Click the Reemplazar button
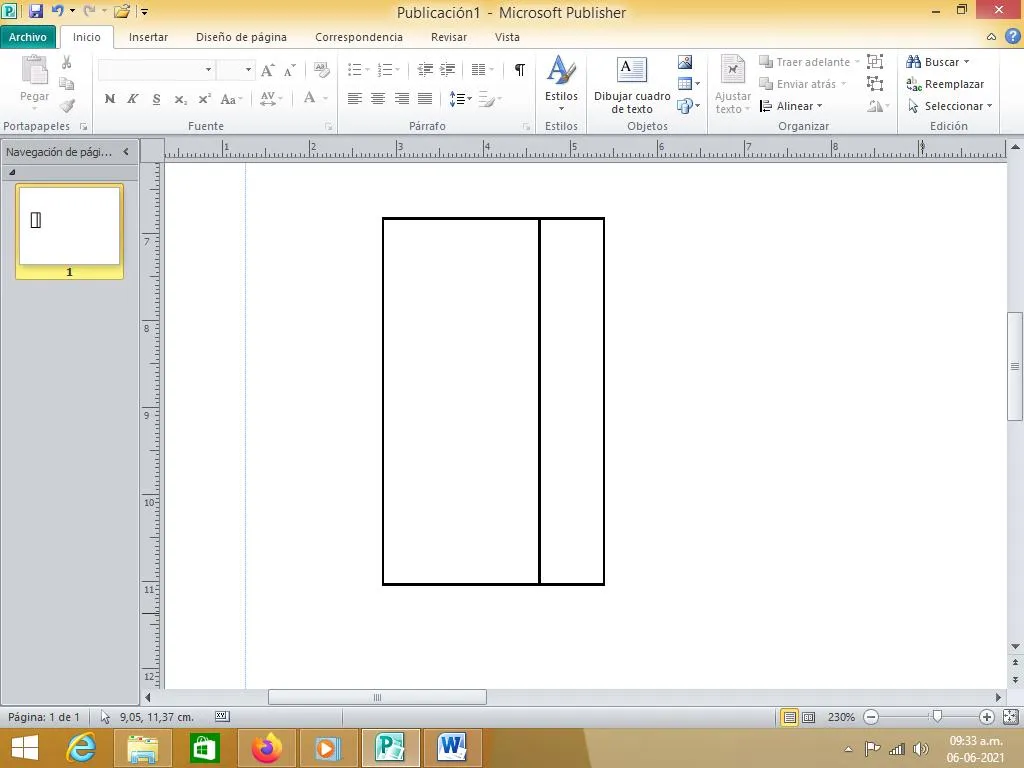The width and height of the screenshot is (1024, 768). (x=945, y=84)
